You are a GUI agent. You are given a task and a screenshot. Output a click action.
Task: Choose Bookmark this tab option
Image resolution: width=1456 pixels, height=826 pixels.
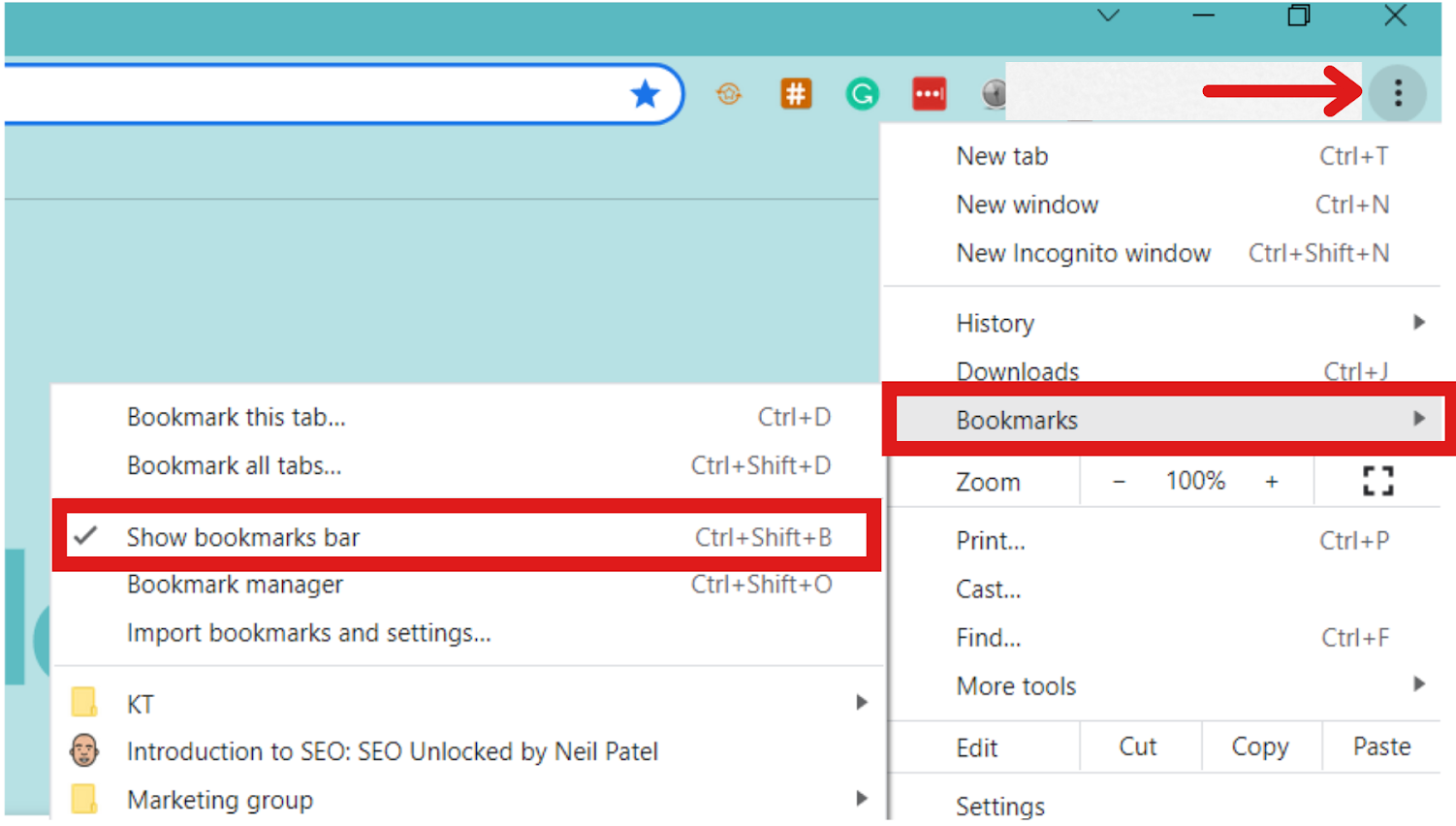click(236, 417)
